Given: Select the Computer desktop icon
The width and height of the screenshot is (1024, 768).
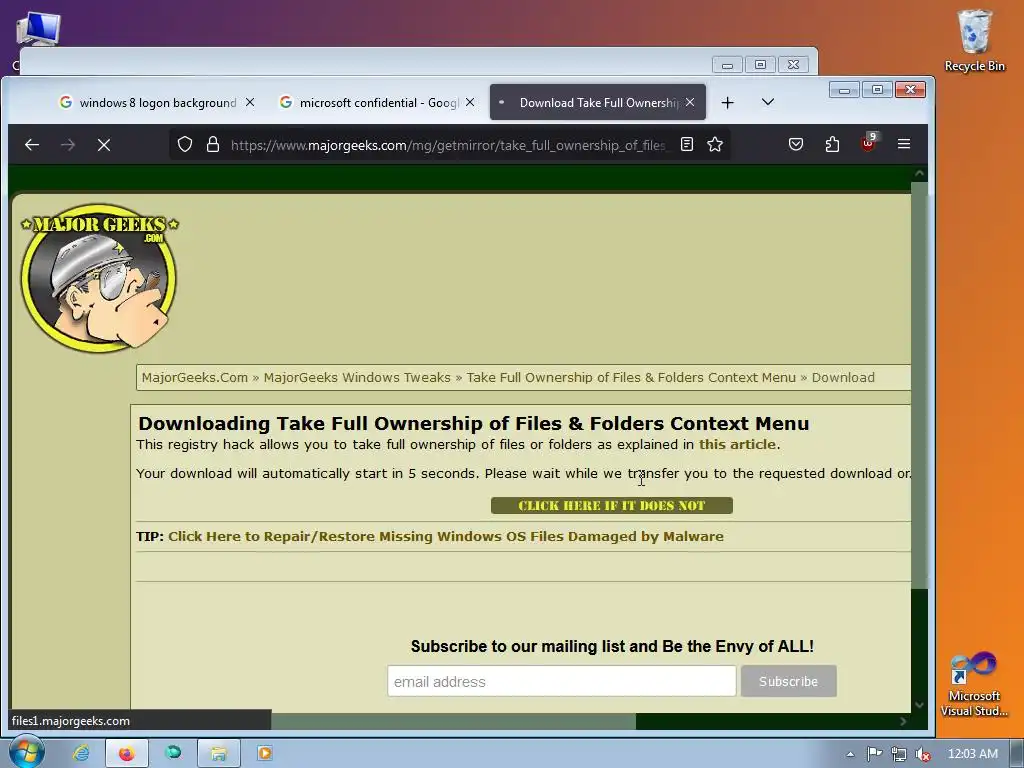Looking at the screenshot, I should tap(37, 31).
